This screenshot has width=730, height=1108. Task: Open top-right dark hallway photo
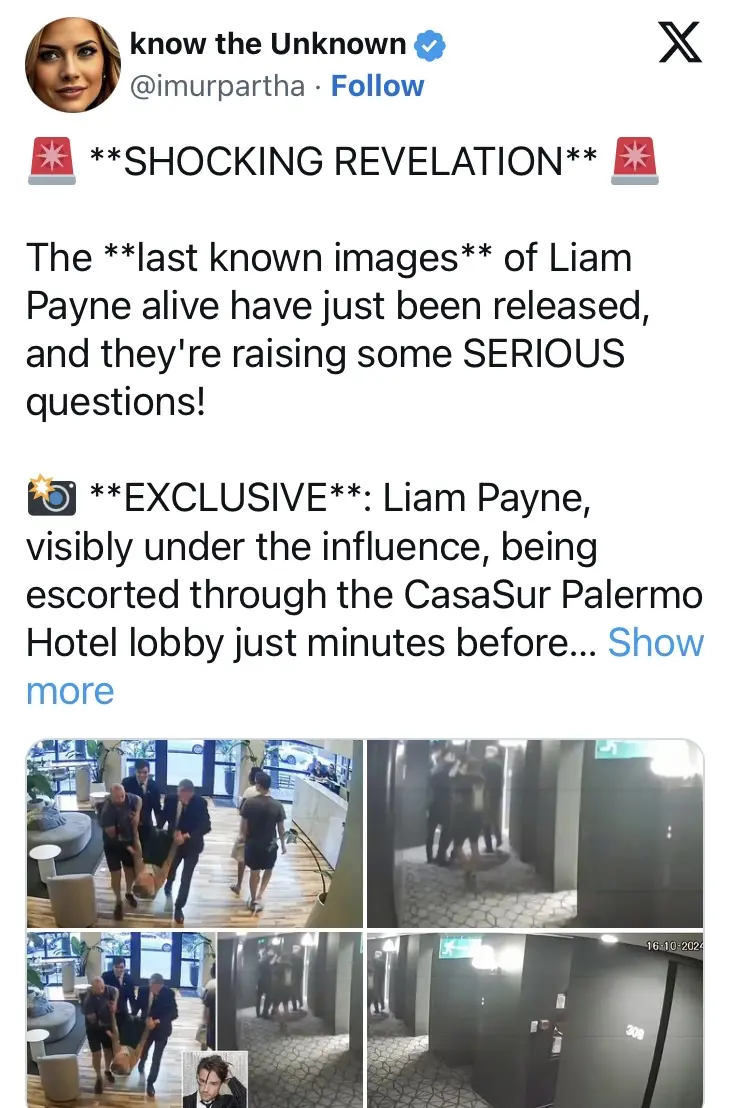pyautogui.click(x=535, y=833)
